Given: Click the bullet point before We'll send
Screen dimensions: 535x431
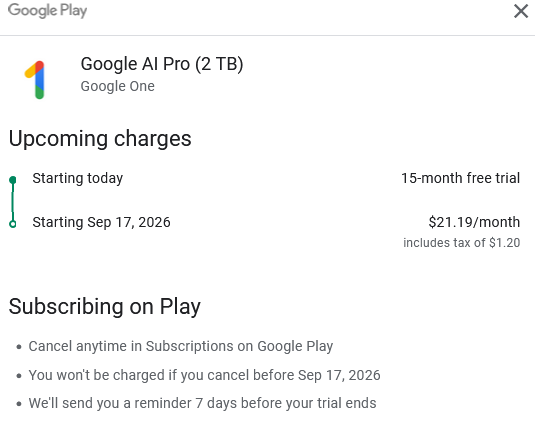Looking at the screenshot, I should coord(19,404).
